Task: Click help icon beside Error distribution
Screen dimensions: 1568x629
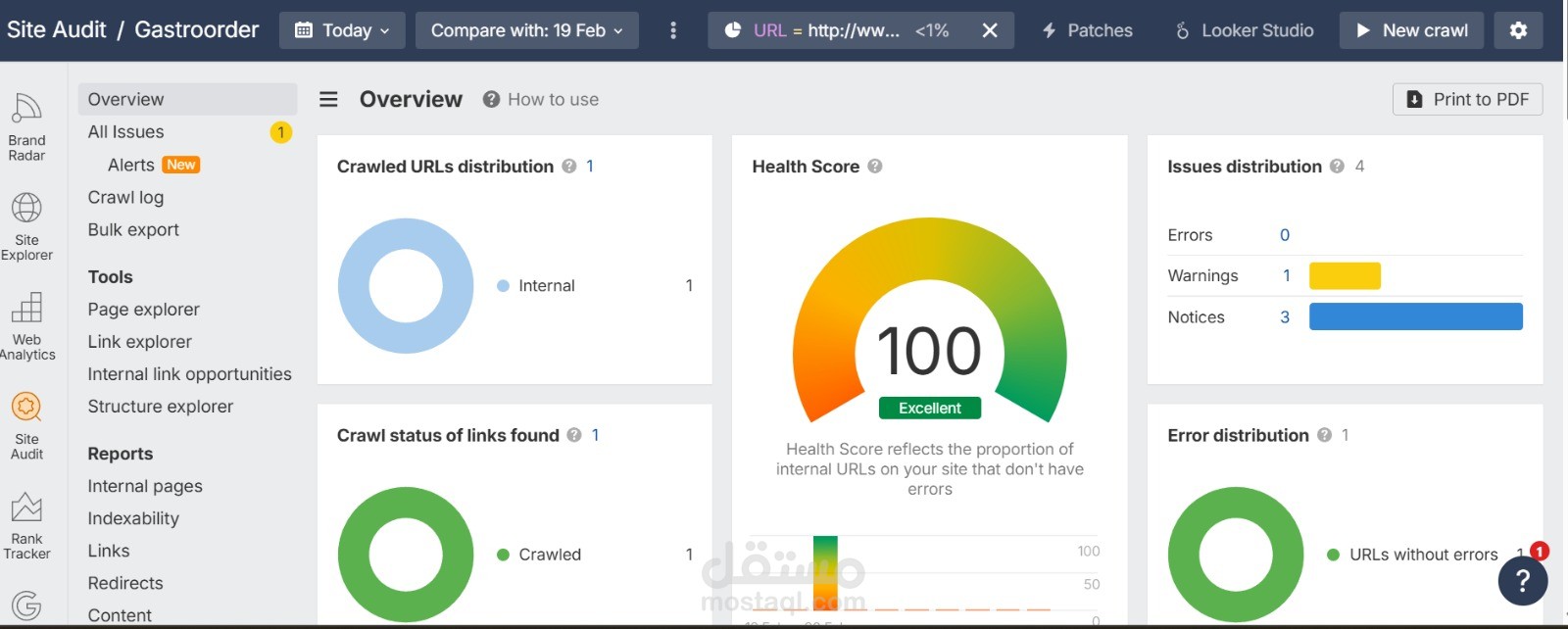Action: (x=1324, y=435)
